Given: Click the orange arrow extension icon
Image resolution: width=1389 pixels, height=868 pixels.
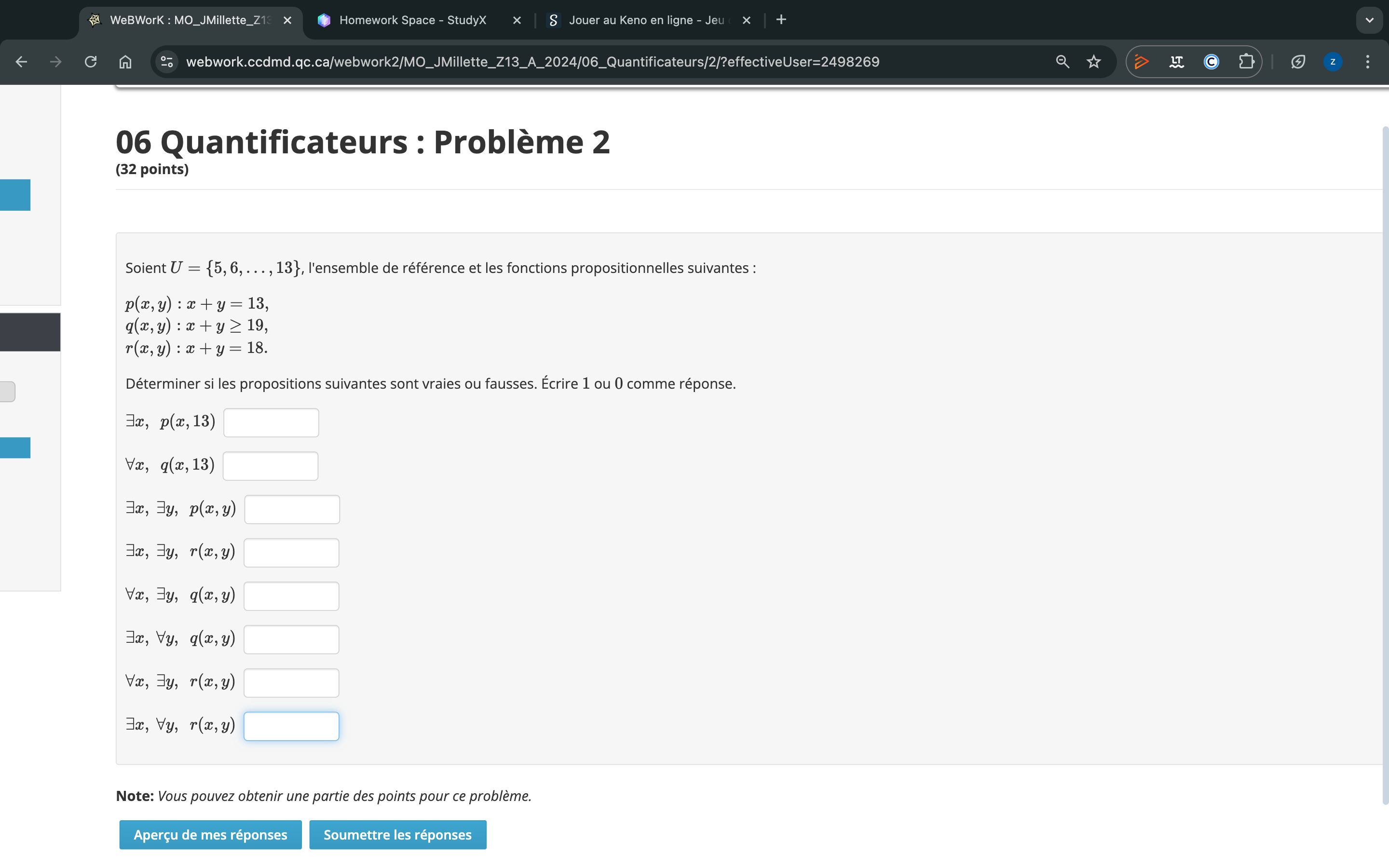Looking at the screenshot, I should point(1142,62).
